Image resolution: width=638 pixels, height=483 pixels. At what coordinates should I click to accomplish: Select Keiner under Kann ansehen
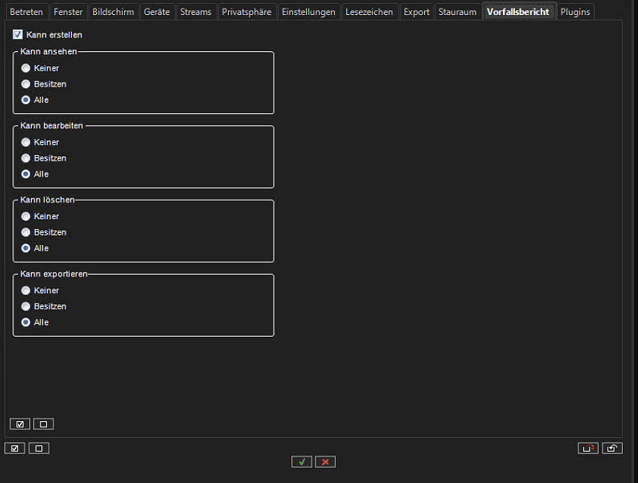[26, 68]
